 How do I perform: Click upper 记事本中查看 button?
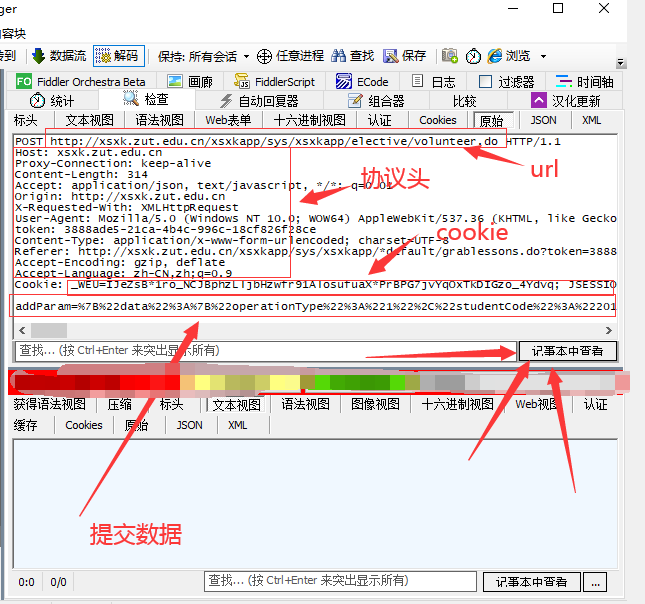568,351
